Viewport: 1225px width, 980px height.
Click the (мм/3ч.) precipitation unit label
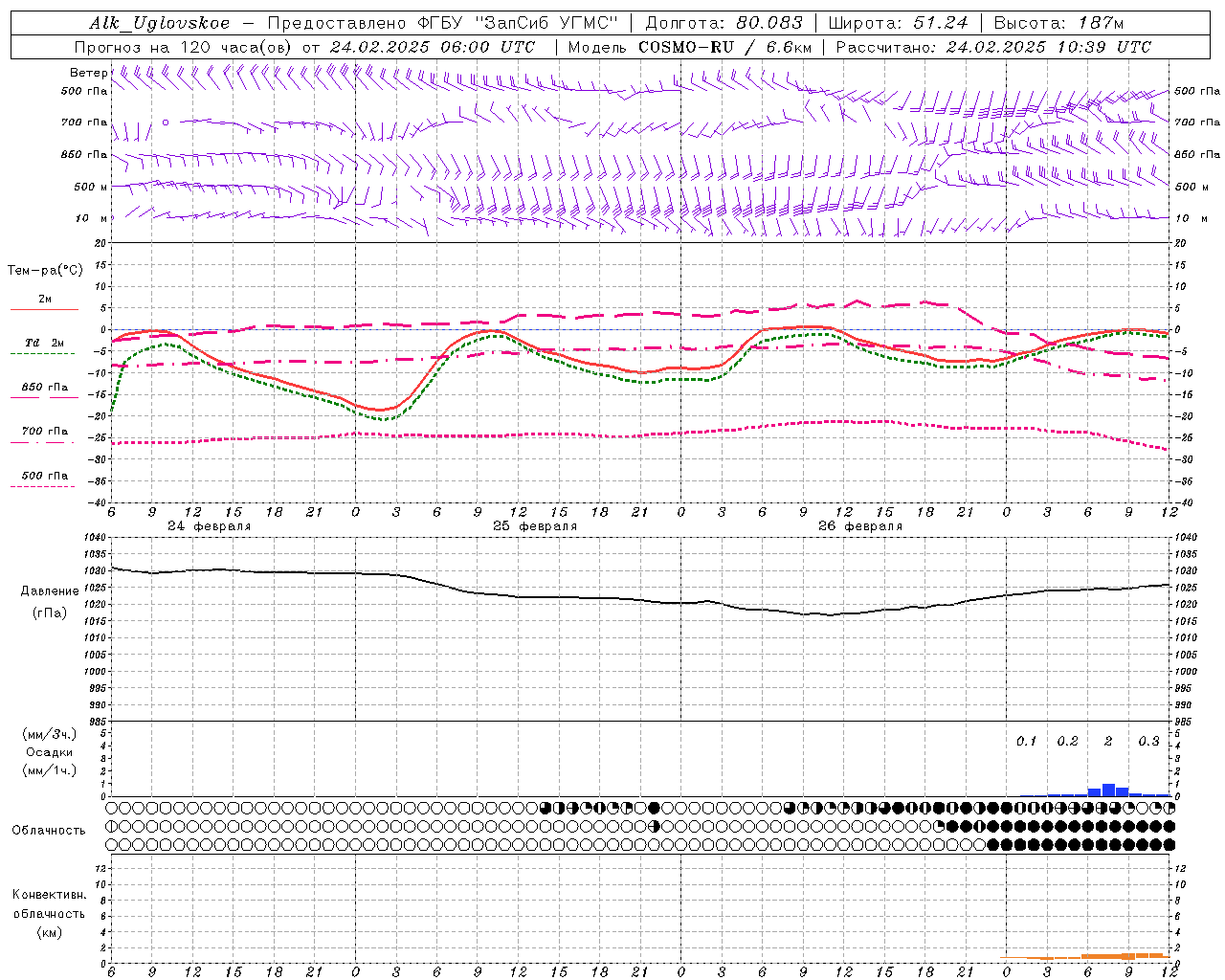coord(49,734)
